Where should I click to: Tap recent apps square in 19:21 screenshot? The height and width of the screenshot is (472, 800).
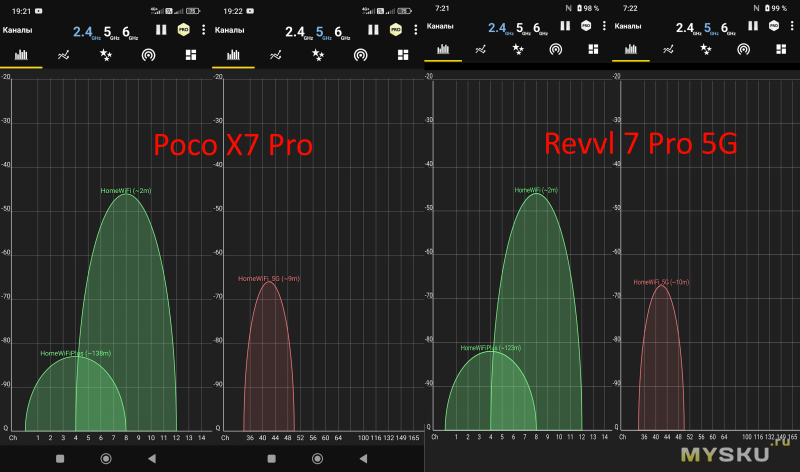click(60, 459)
